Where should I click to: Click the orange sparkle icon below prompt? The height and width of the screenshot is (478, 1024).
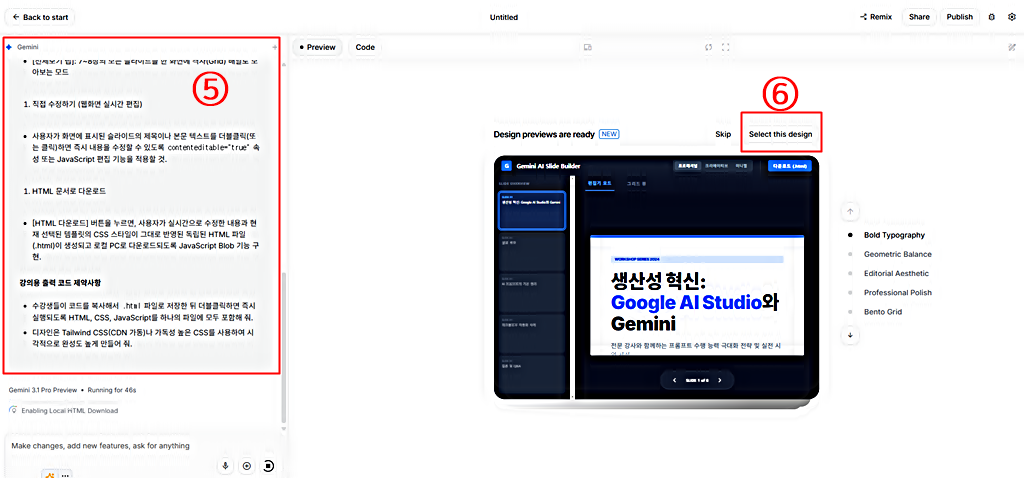pyautogui.click(x=51, y=475)
